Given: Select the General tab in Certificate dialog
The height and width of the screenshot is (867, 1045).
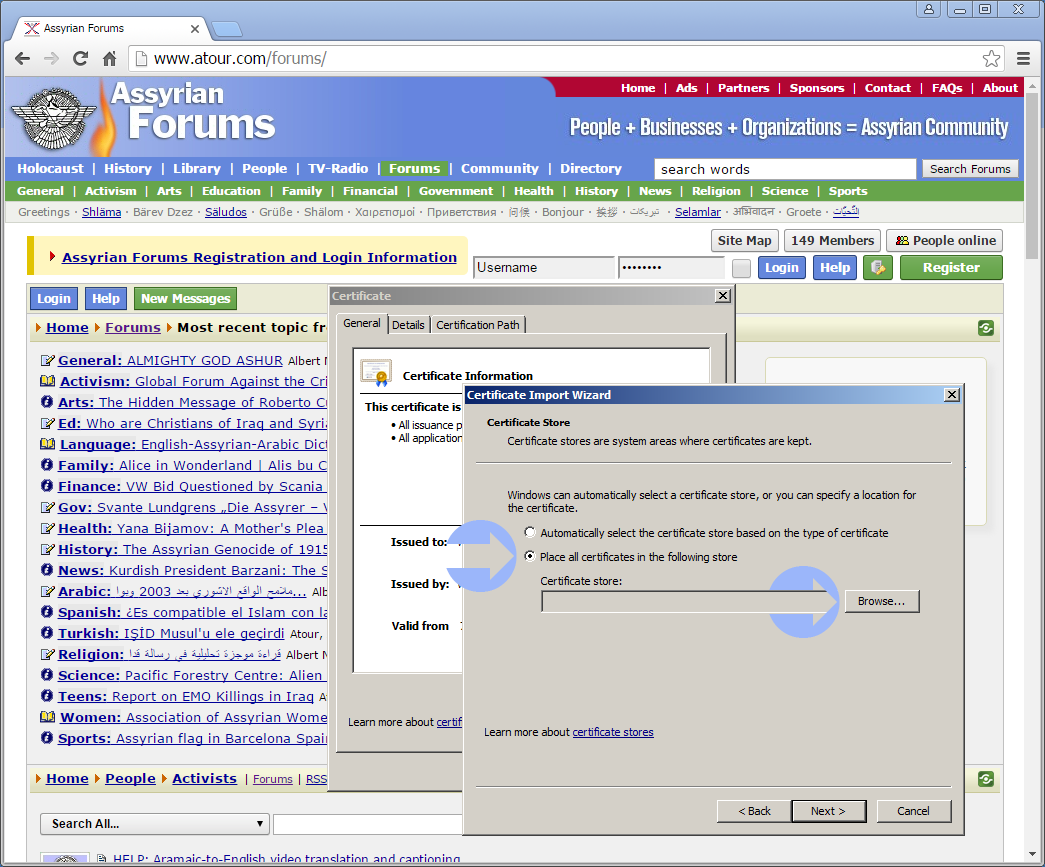Looking at the screenshot, I should pyautogui.click(x=362, y=323).
